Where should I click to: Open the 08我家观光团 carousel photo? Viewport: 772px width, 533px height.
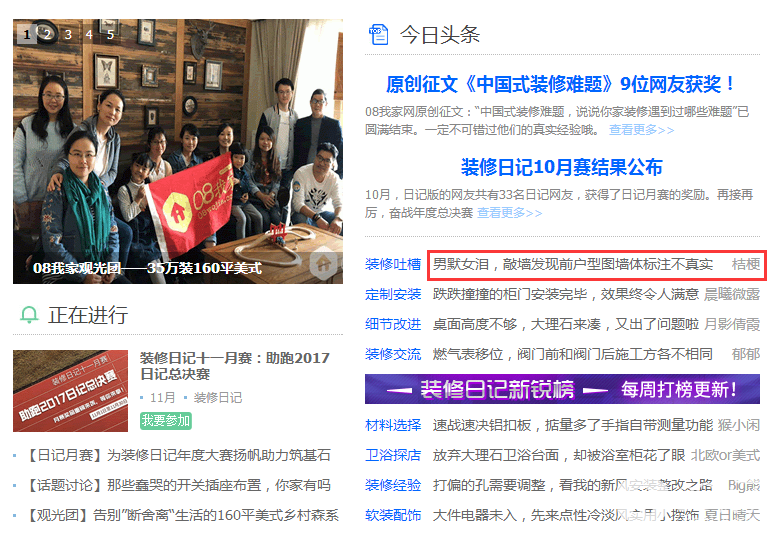[178, 152]
